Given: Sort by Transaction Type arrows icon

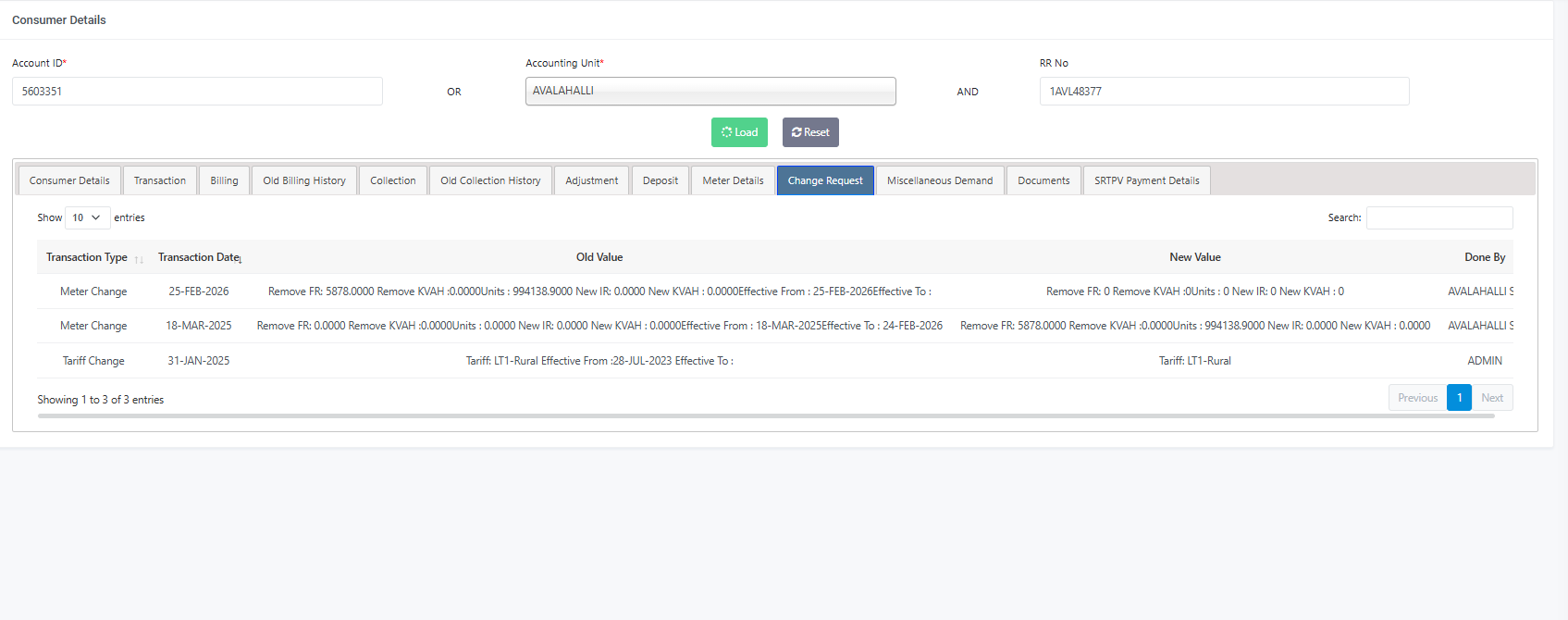Looking at the screenshot, I should click(x=139, y=259).
